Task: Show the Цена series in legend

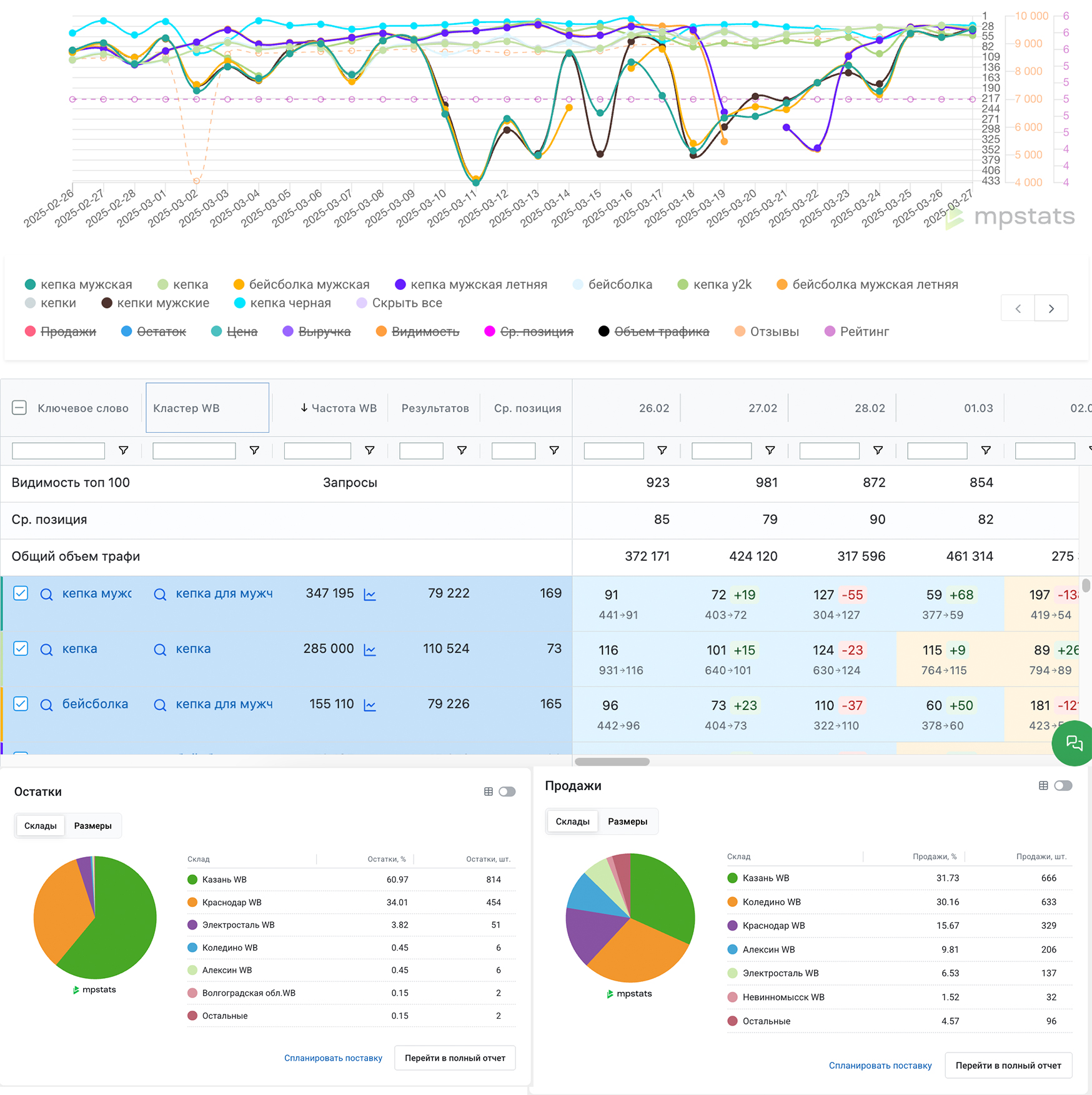Action: pos(234,332)
